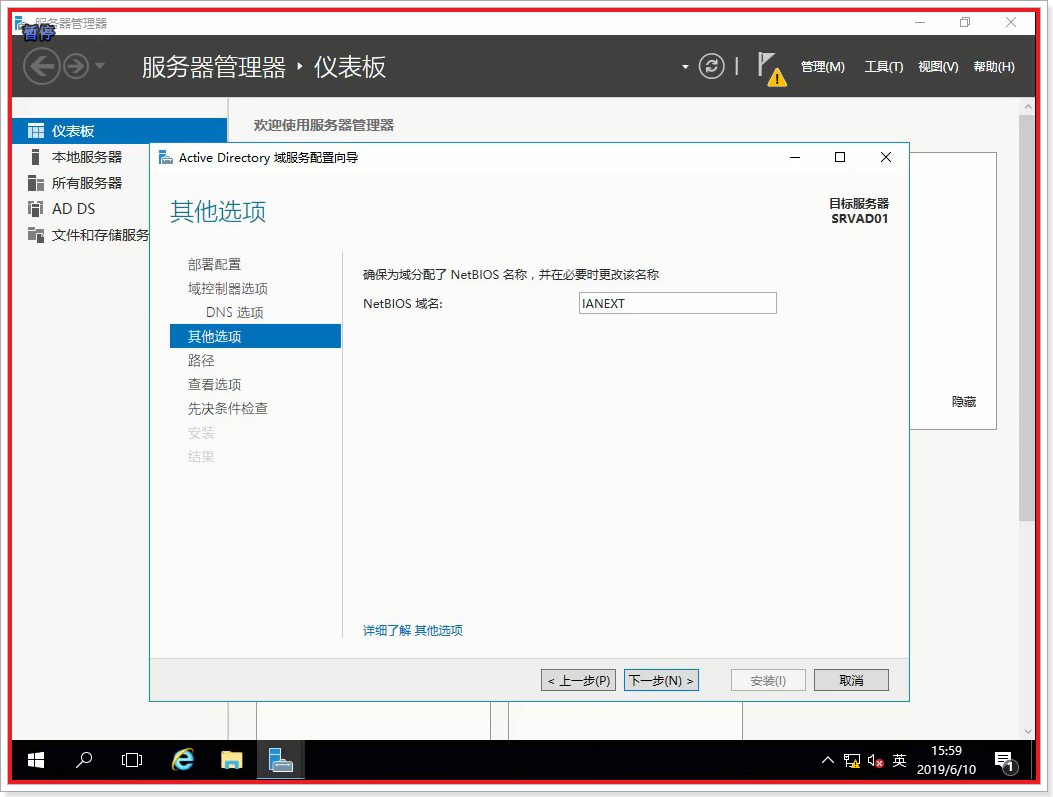This screenshot has height=797, width=1053.
Task: Select 仪表板 in the left sidebar
Action: point(120,131)
